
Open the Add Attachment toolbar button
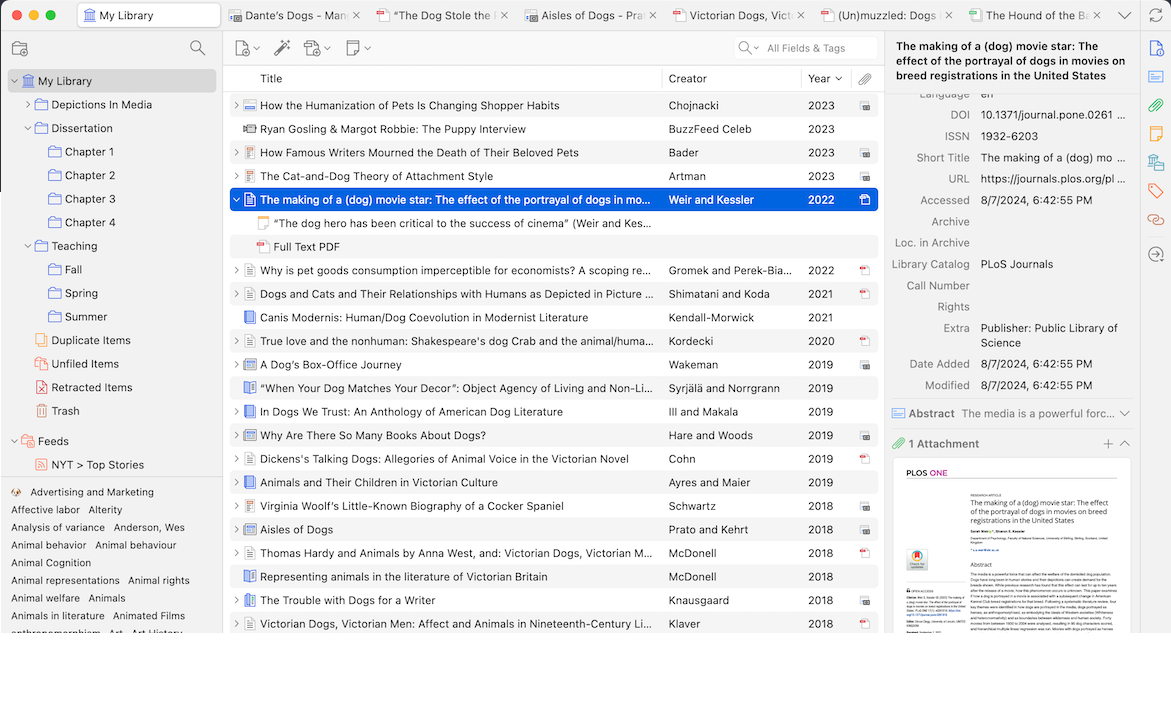317,48
